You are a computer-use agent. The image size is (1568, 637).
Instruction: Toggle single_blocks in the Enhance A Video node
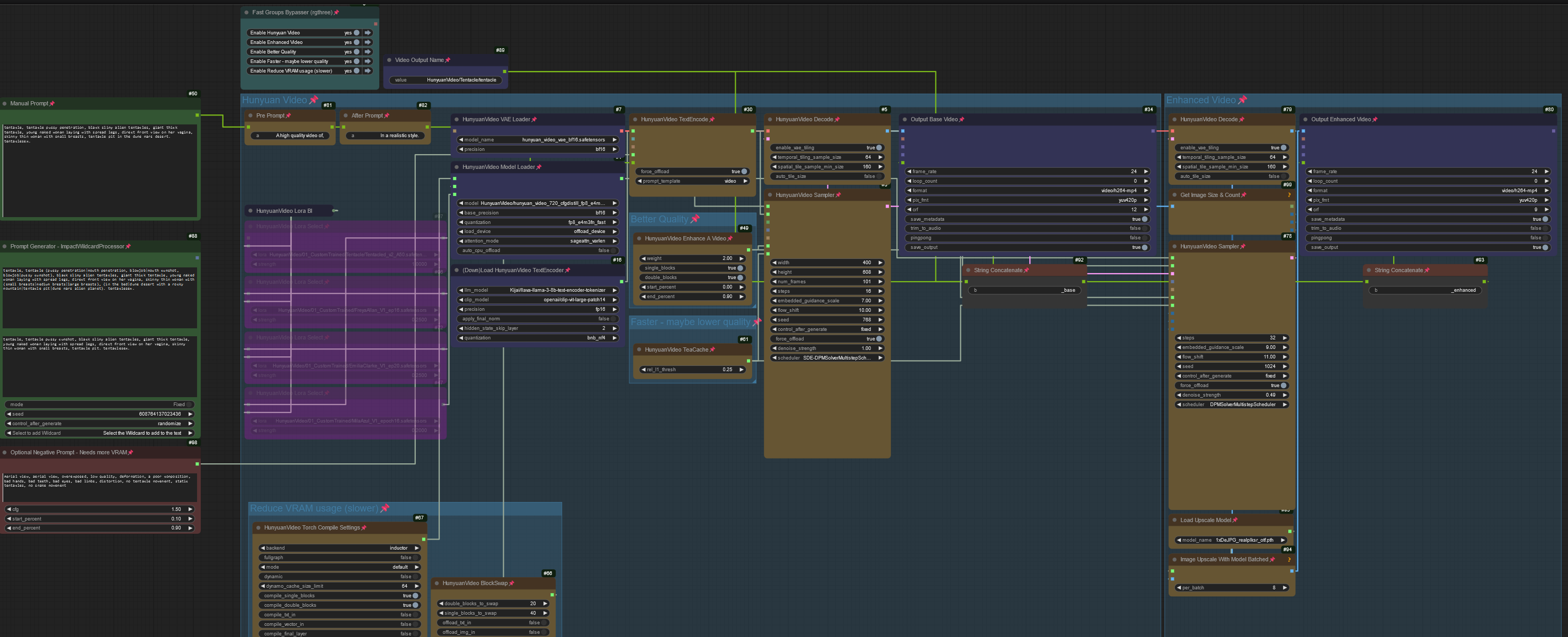coord(740,268)
